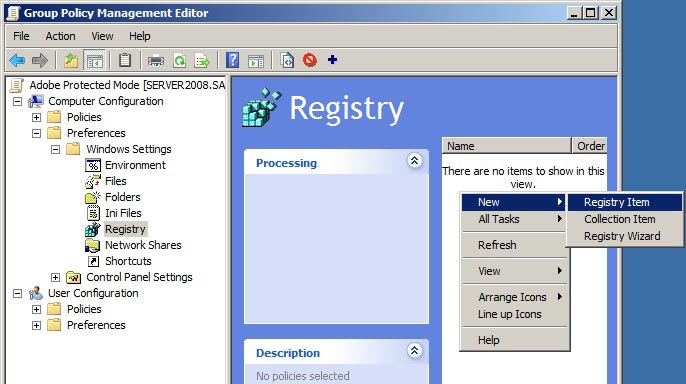Click the Shortcuts icon in the tree
The width and height of the screenshot is (686, 384).
click(93, 261)
